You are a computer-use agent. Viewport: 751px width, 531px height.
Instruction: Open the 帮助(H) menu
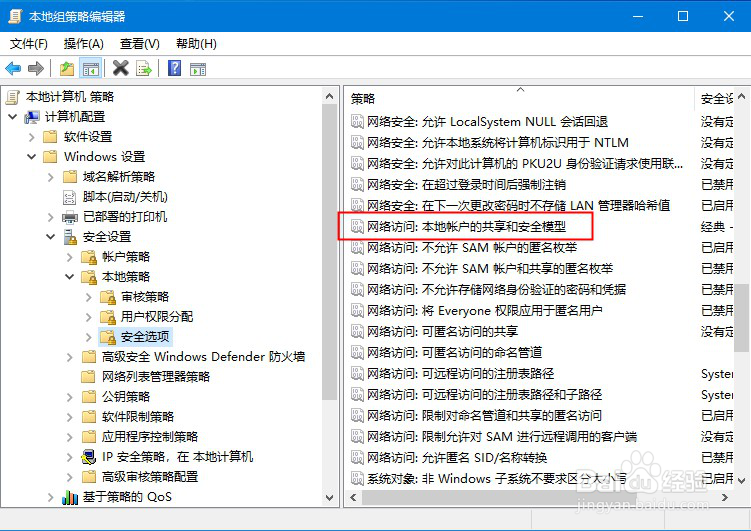coord(196,44)
